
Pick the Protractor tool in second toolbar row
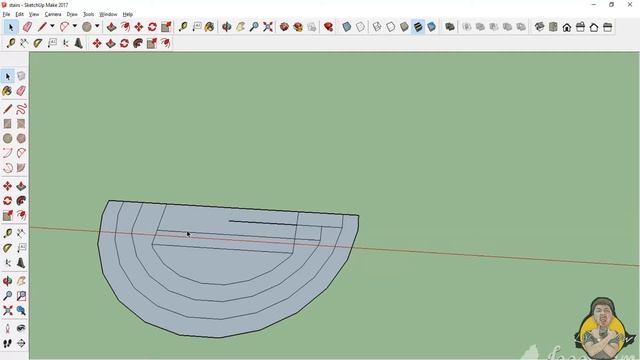38,43
